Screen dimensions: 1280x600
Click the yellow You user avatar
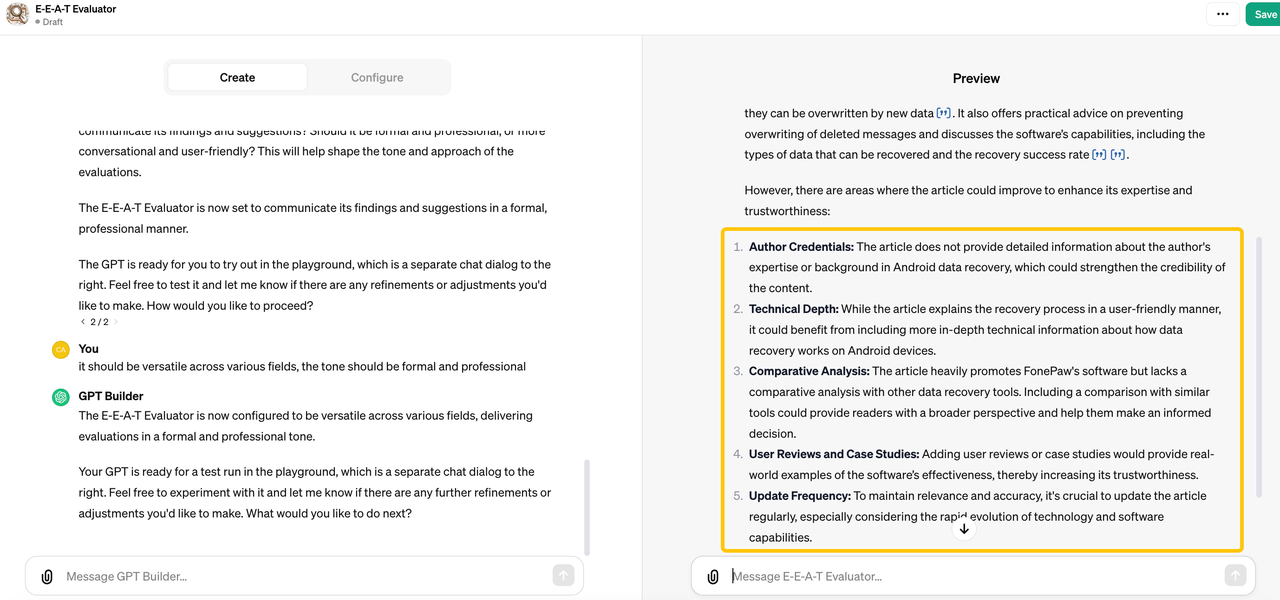click(x=61, y=349)
